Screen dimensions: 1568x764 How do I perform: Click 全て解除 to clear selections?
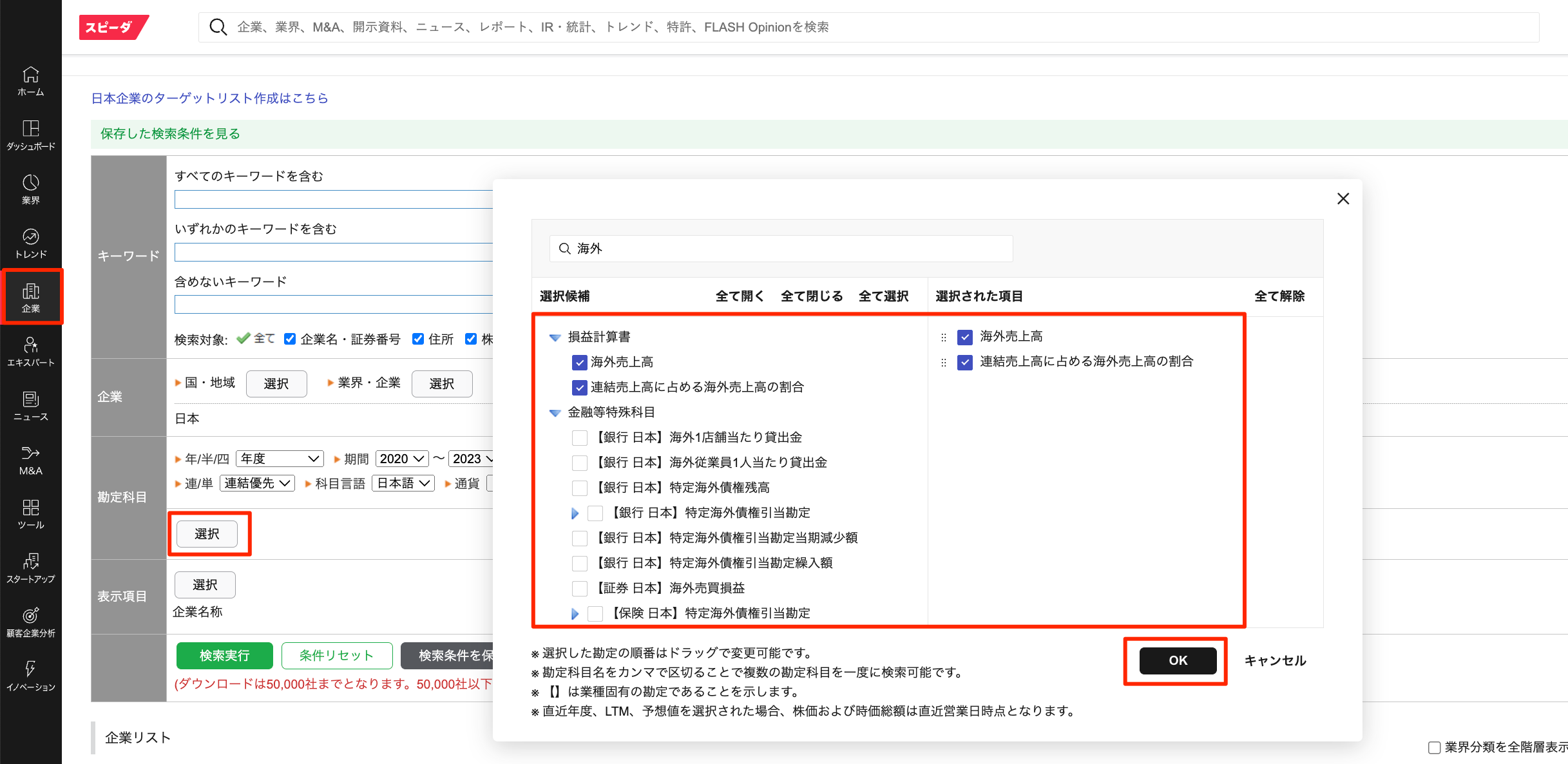point(1279,296)
